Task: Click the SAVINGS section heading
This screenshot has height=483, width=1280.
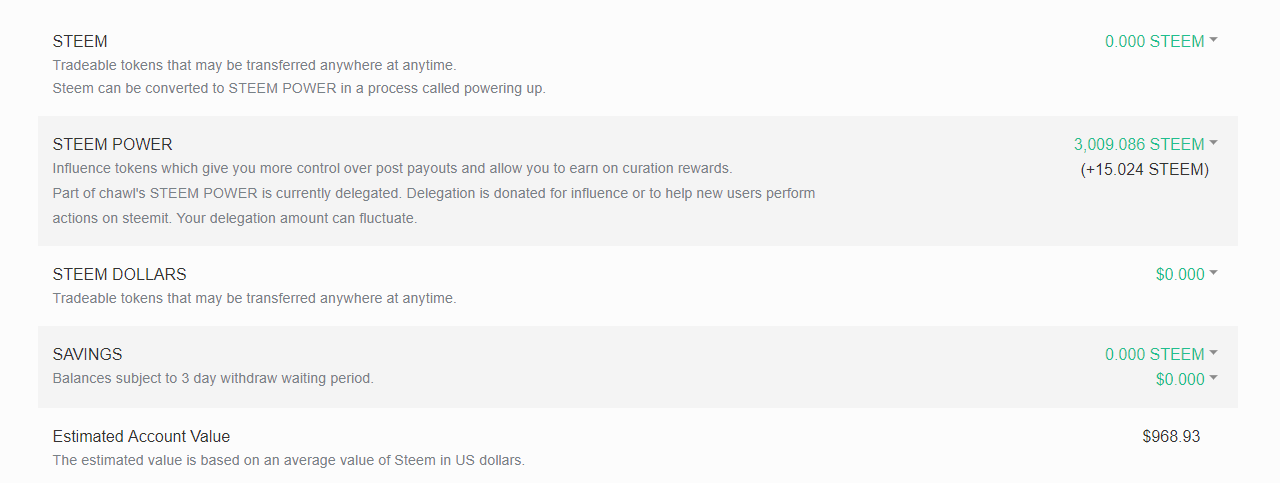Action: click(x=87, y=355)
